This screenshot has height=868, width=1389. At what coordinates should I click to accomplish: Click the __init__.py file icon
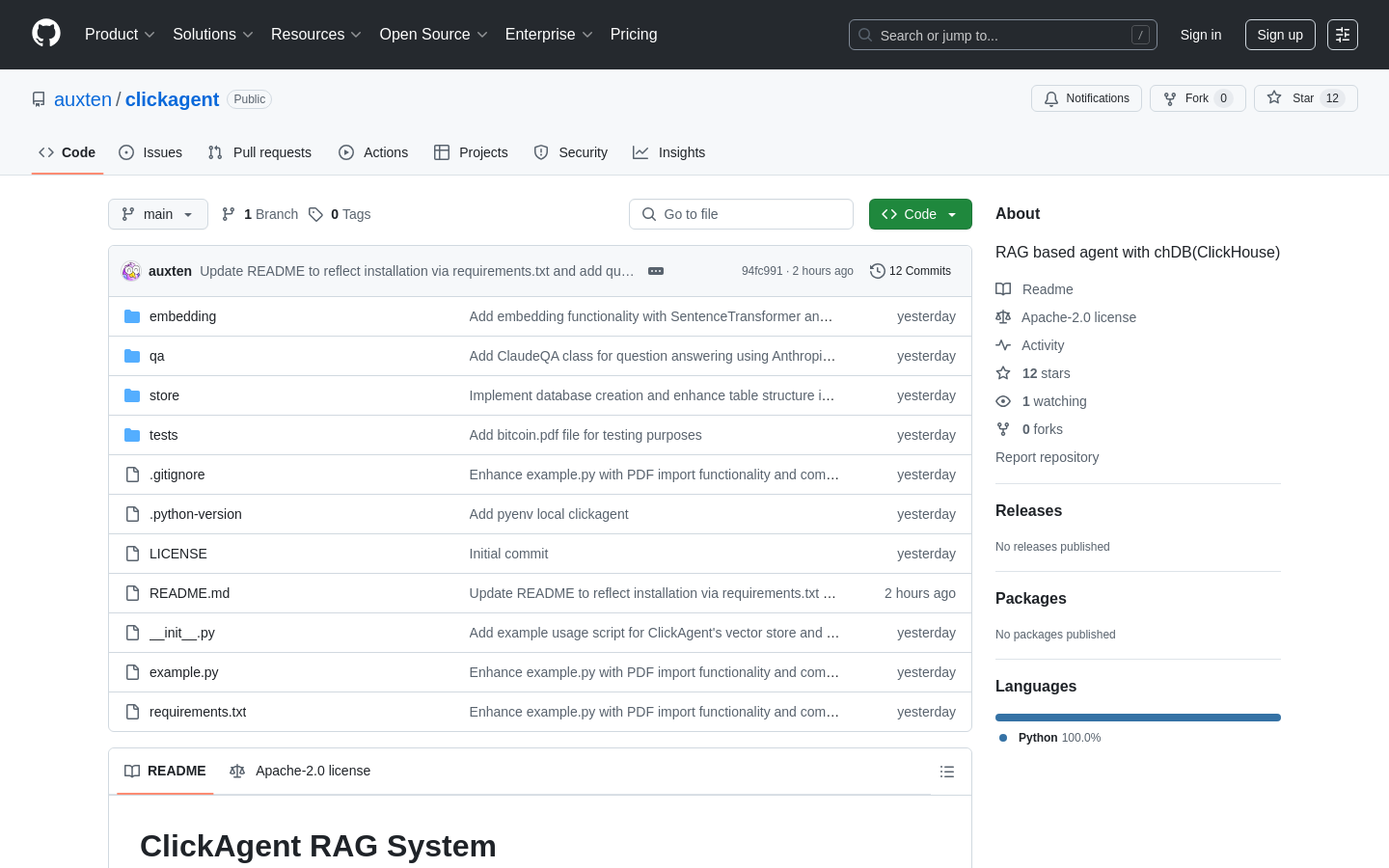pos(132,633)
